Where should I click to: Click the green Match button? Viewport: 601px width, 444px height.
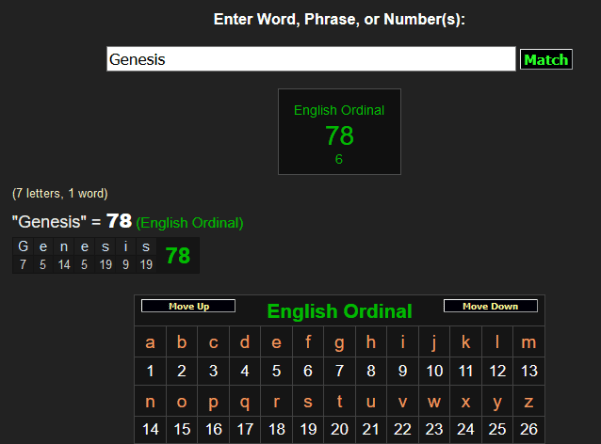coord(546,60)
